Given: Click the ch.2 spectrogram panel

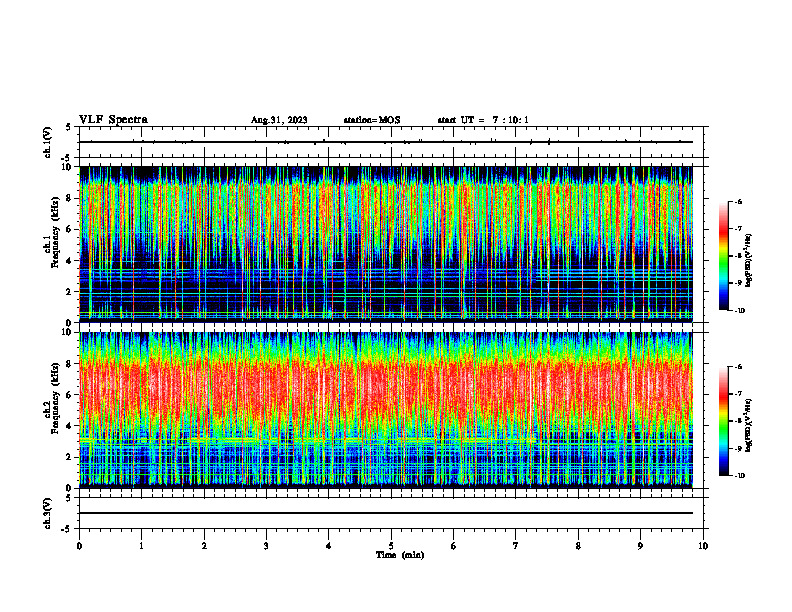Looking at the screenshot, I should (x=386, y=410).
